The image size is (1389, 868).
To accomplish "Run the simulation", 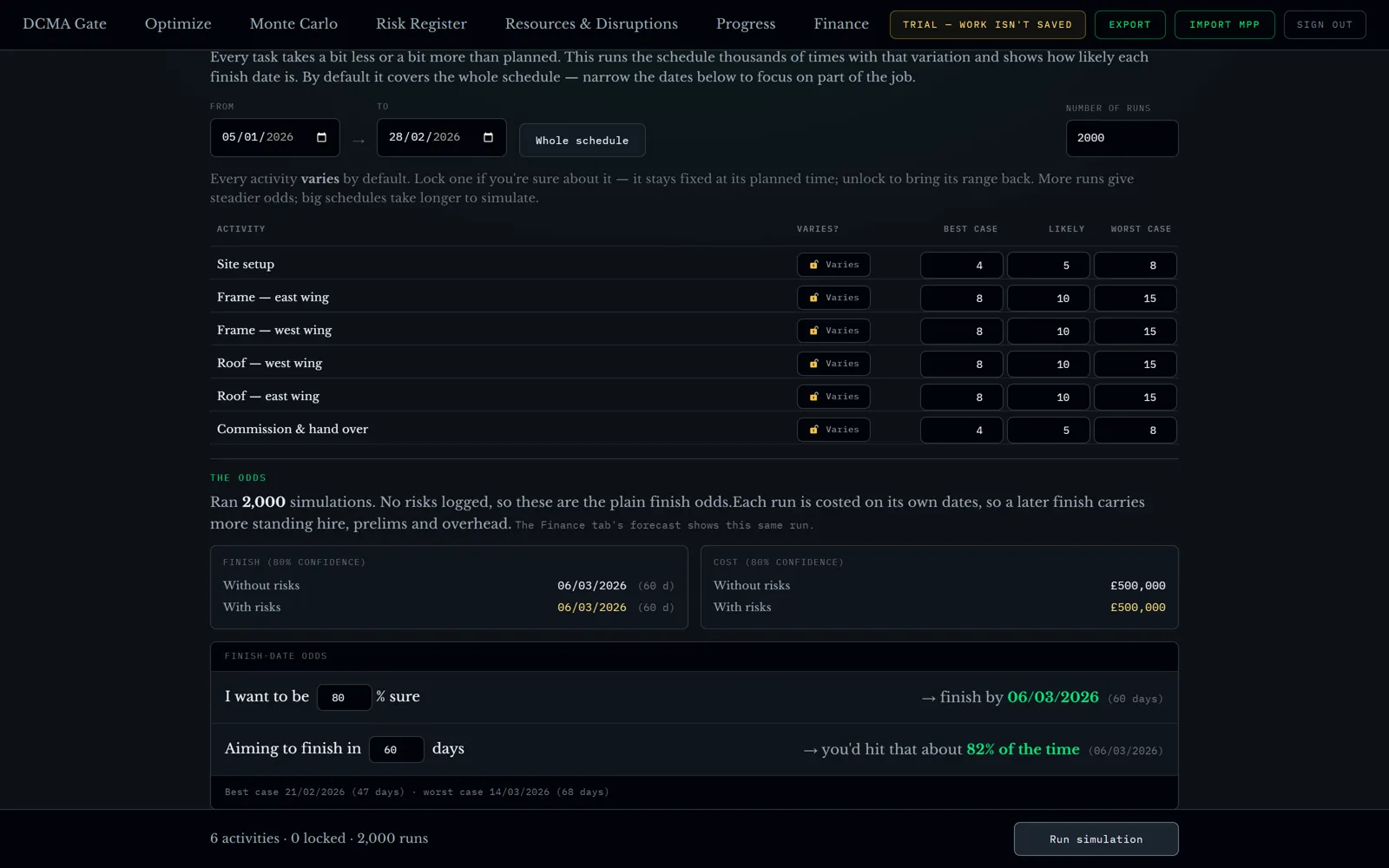I will pos(1096,838).
